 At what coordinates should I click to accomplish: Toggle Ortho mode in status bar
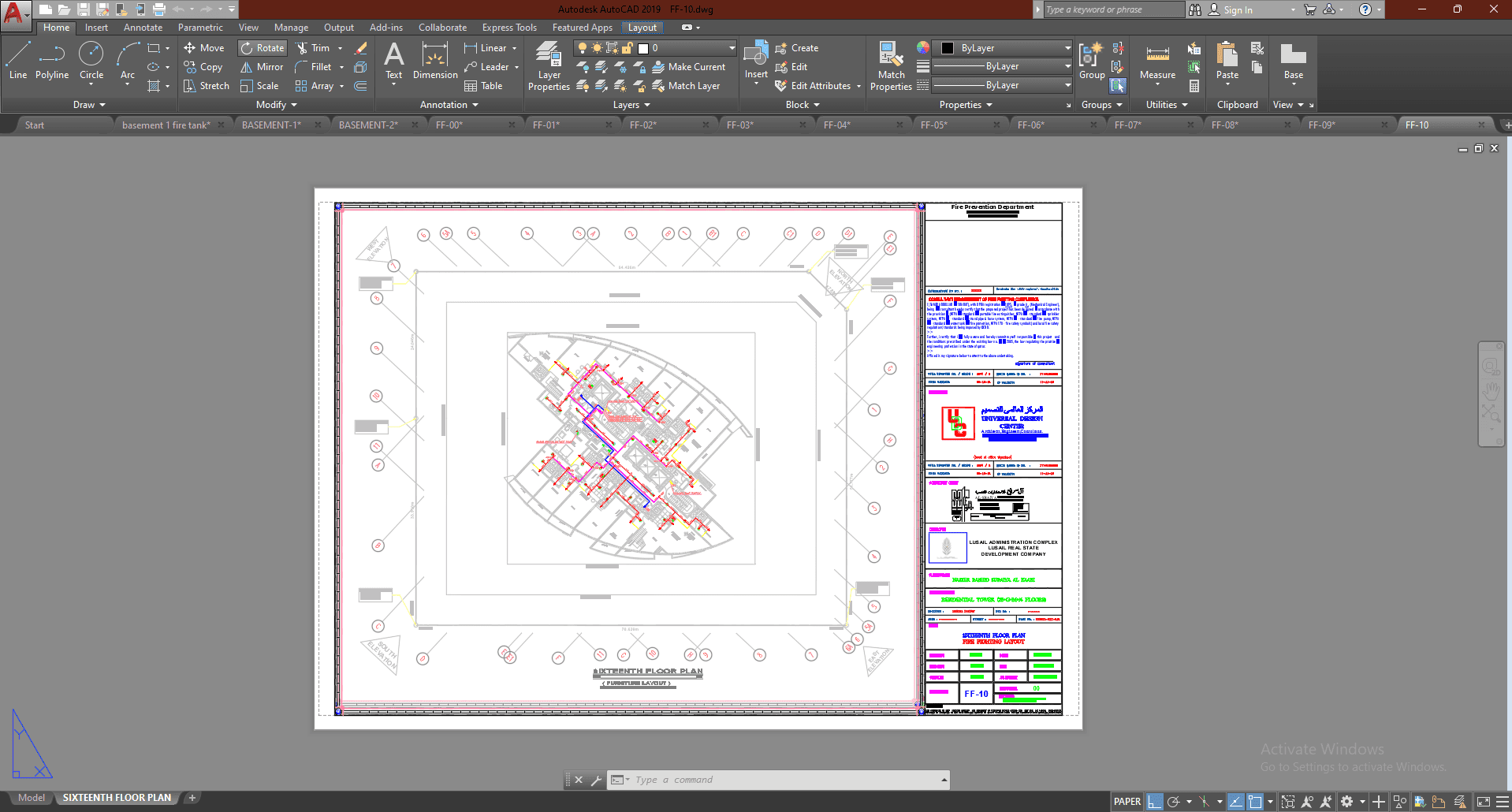1155,802
